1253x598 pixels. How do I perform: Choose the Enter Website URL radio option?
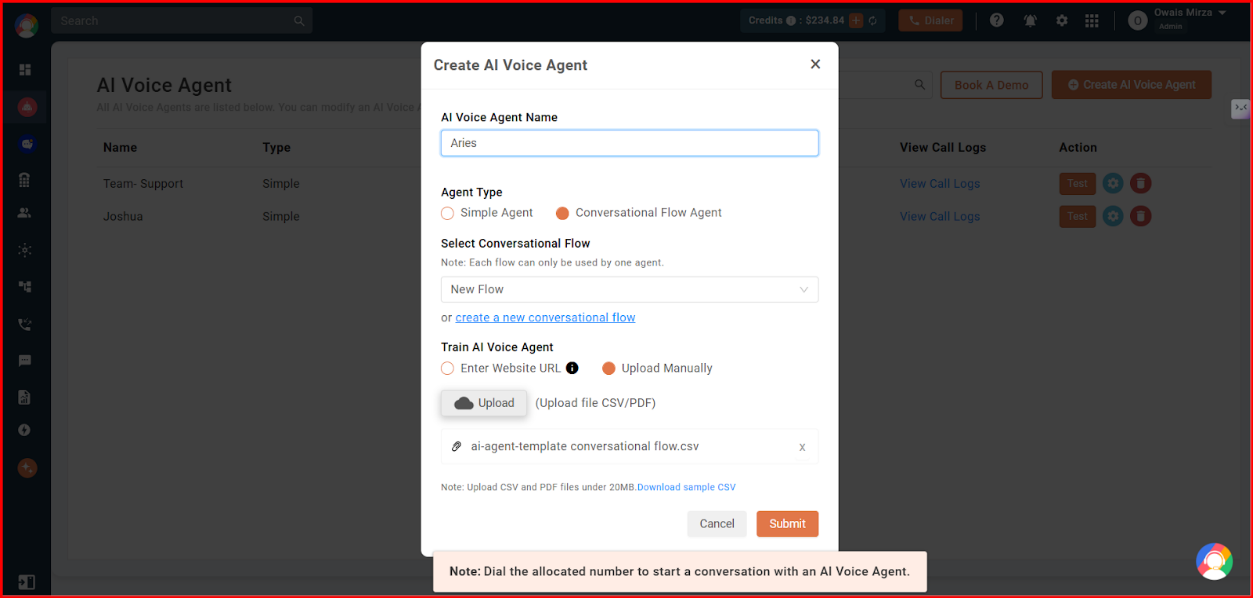[448, 368]
